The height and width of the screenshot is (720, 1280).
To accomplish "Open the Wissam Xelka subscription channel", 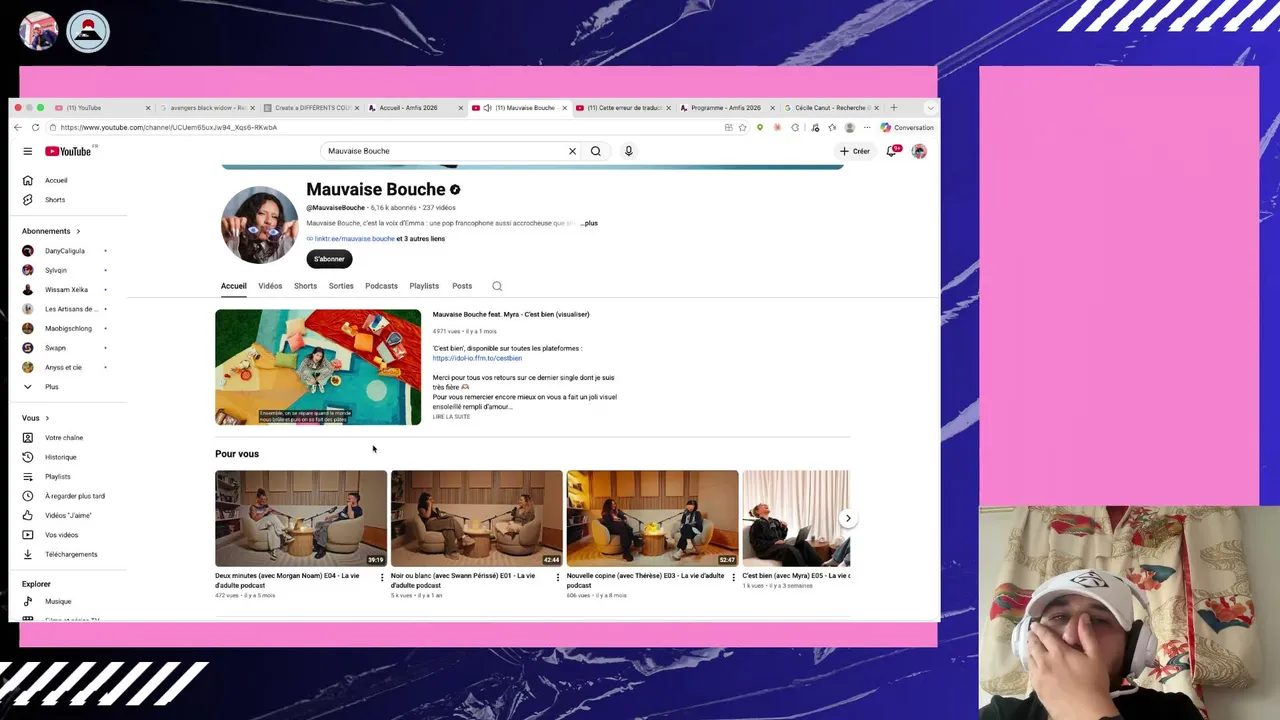I will click(65, 290).
